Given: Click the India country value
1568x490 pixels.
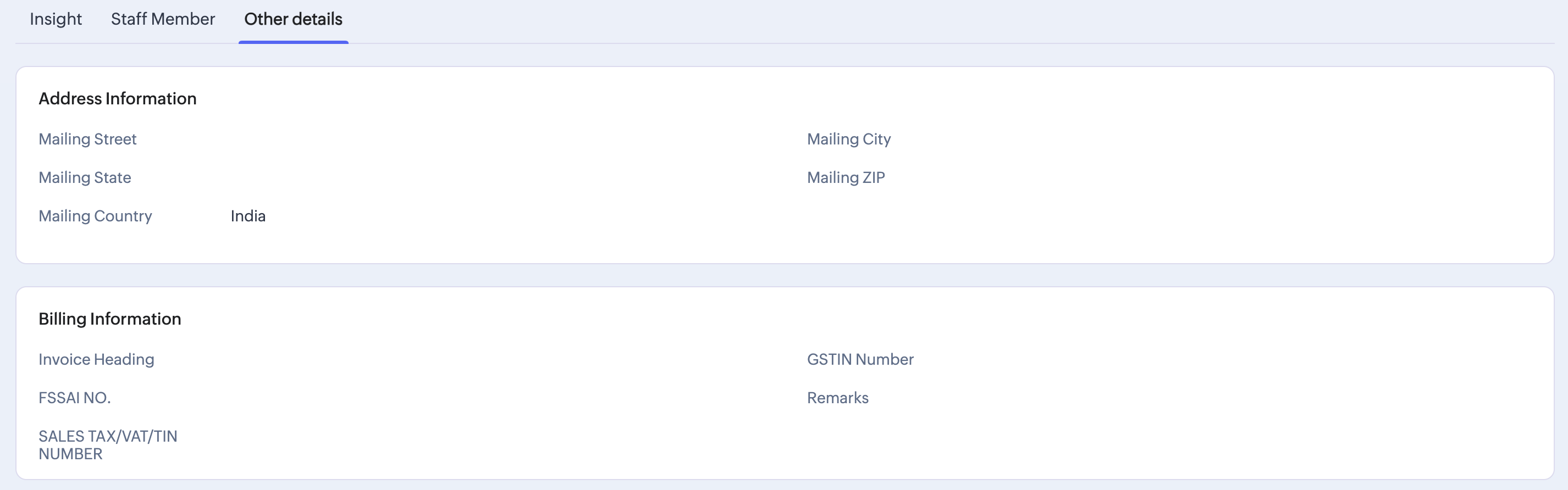Looking at the screenshot, I should (x=248, y=216).
